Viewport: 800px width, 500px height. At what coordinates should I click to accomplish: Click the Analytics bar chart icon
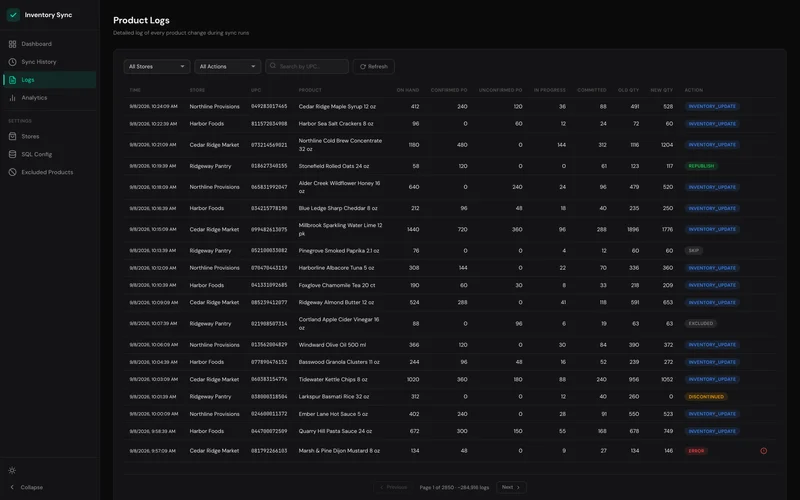point(12,97)
